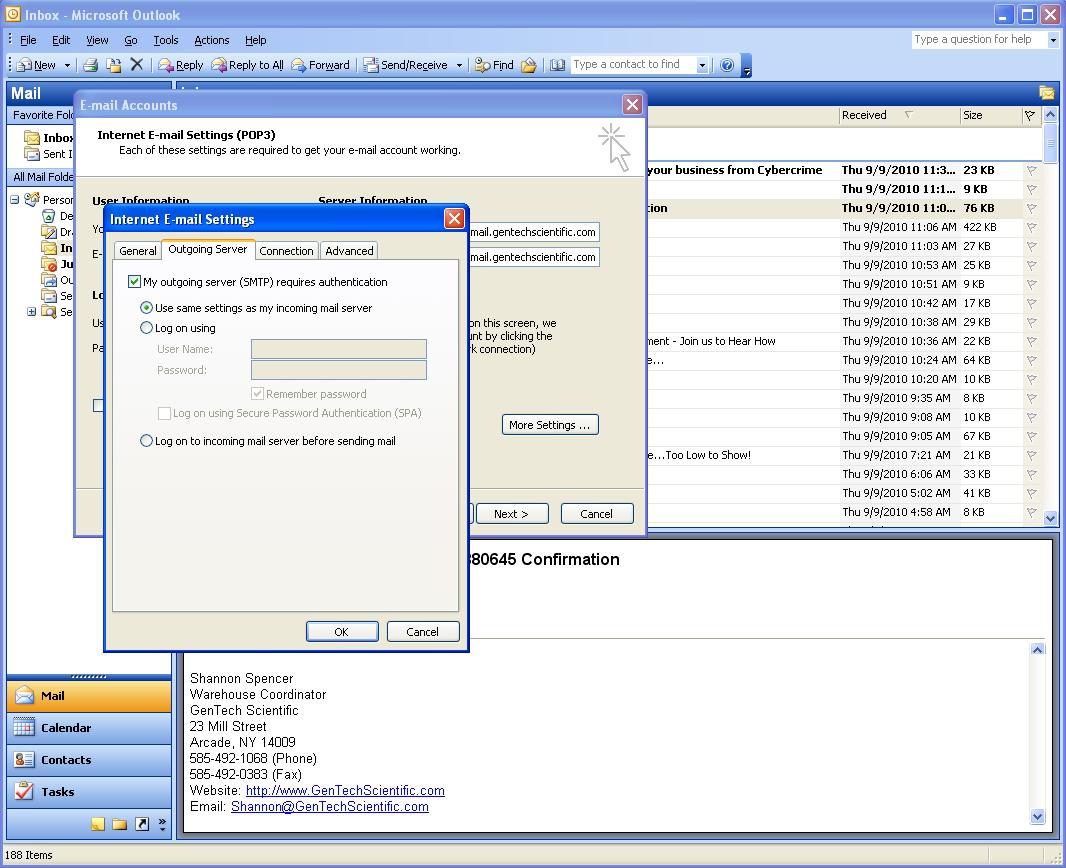The height and width of the screenshot is (868, 1066).
Task: Switch to the Connection tab
Action: (286, 251)
